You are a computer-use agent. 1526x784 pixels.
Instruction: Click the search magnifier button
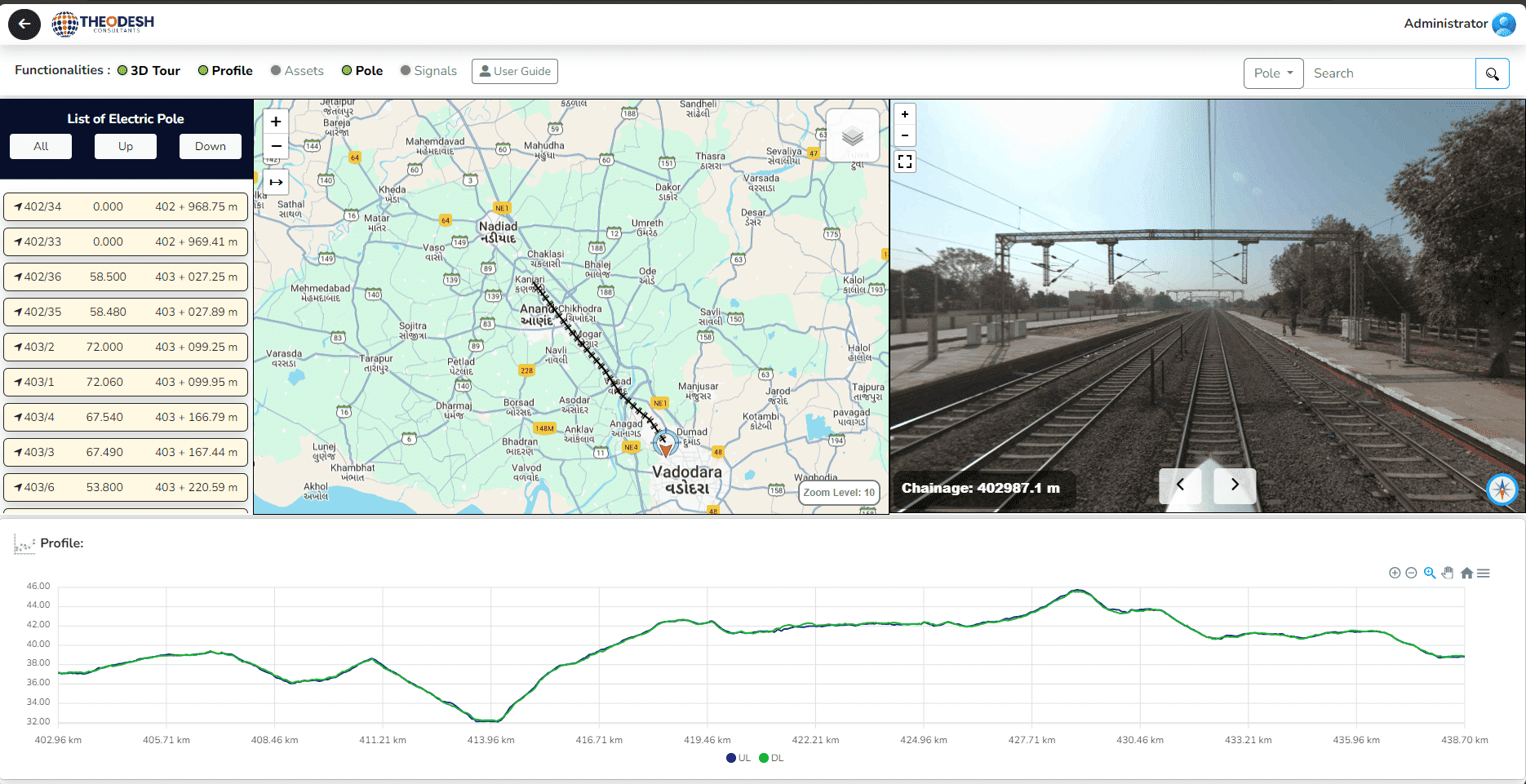(1492, 73)
